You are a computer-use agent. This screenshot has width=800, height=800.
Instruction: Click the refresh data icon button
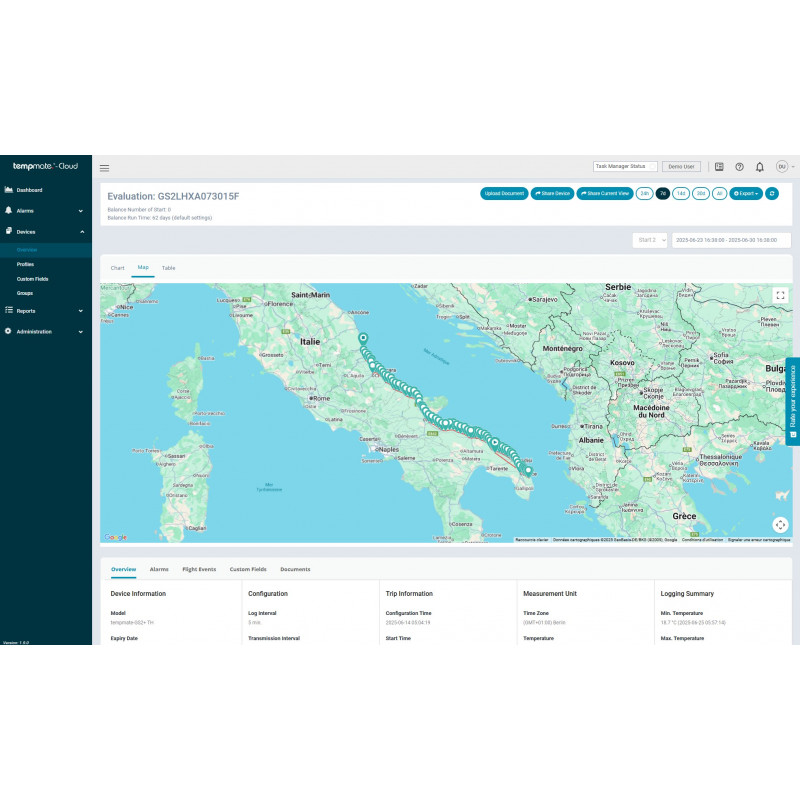coord(772,193)
